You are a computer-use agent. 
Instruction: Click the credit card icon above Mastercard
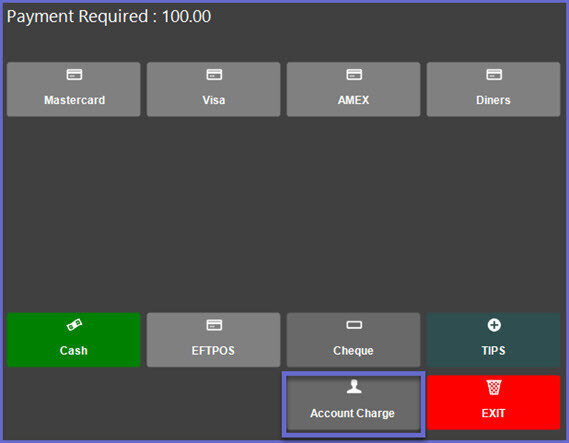click(74, 74)
